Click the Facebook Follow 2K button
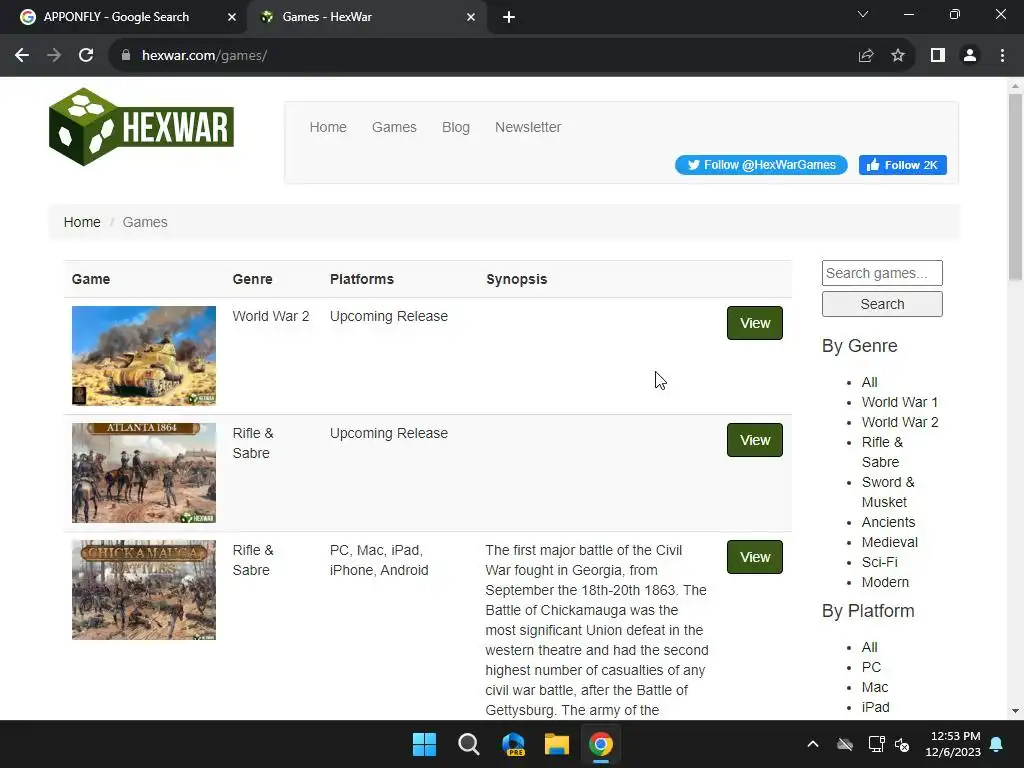Screen dimensions: 1024x768 pyautogui.click(x=903, y=165)
